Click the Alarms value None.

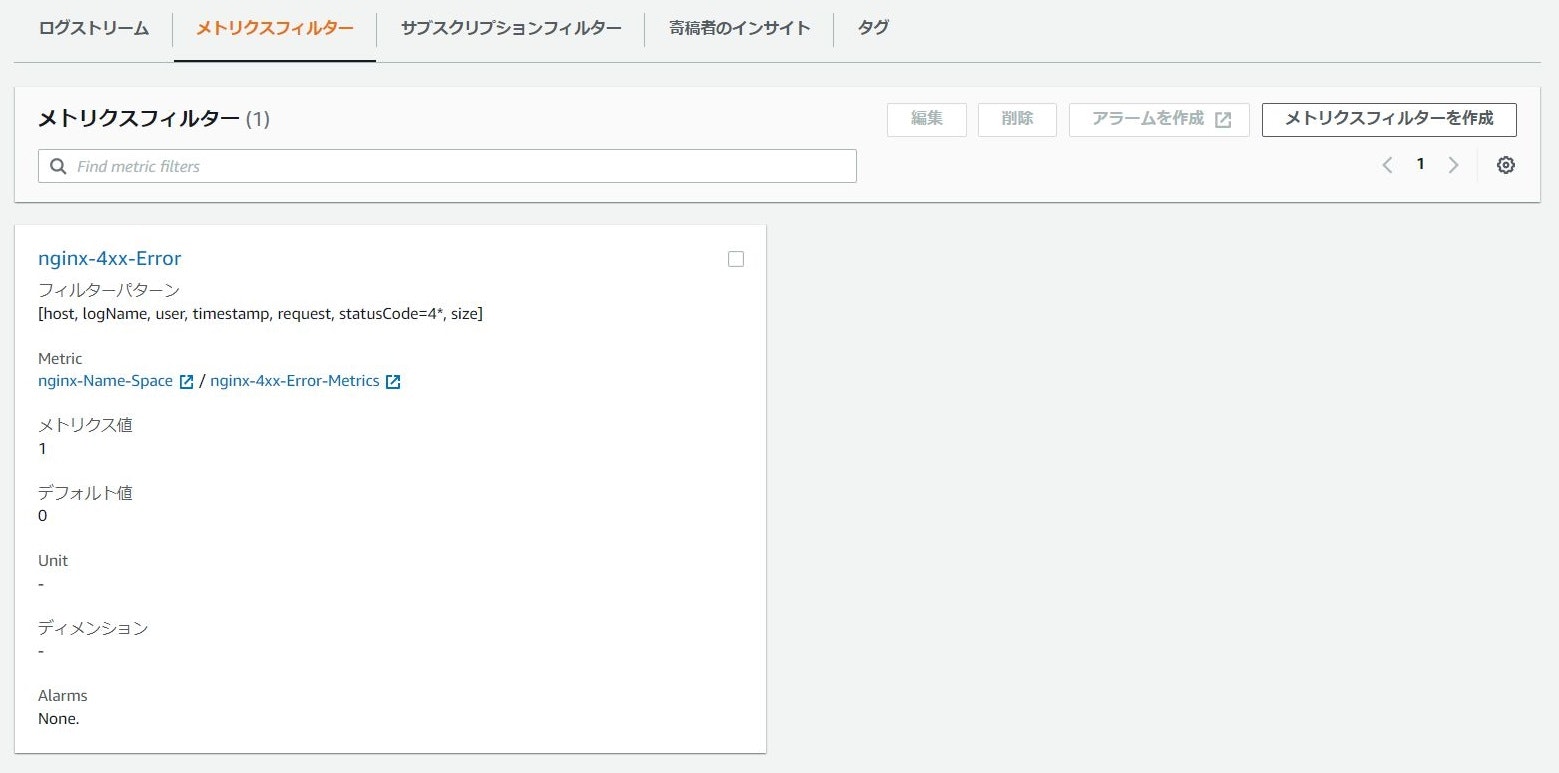tap(58, 718)
